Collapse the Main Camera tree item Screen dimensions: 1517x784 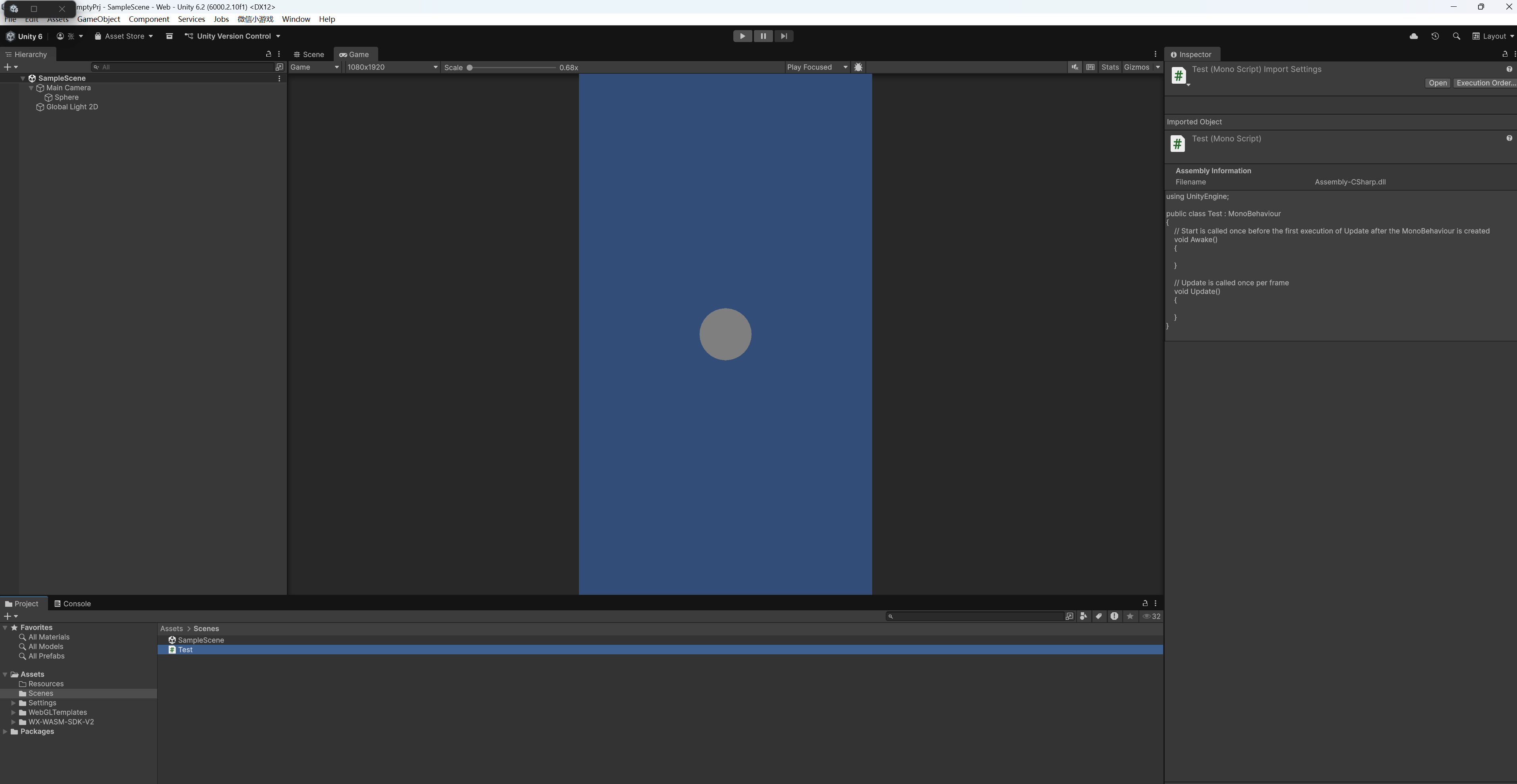[x=31, y=88]
